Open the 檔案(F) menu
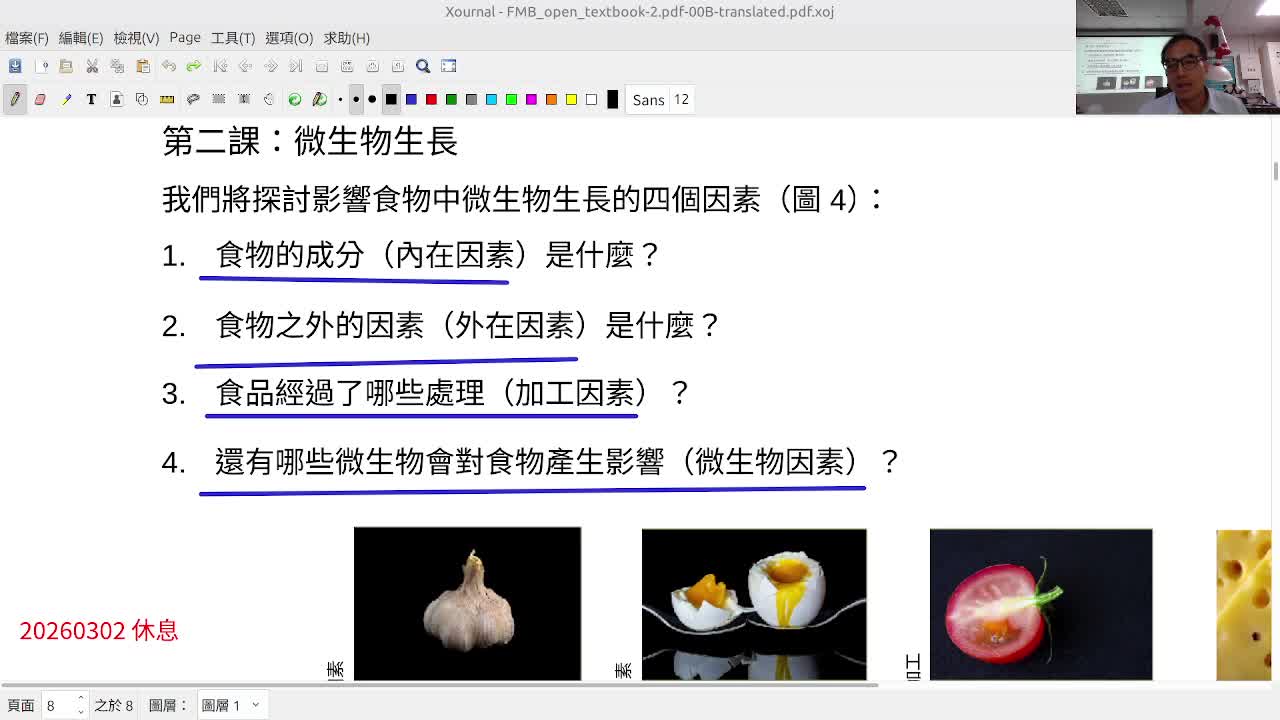1280x720 pixels. click(27, 38)
